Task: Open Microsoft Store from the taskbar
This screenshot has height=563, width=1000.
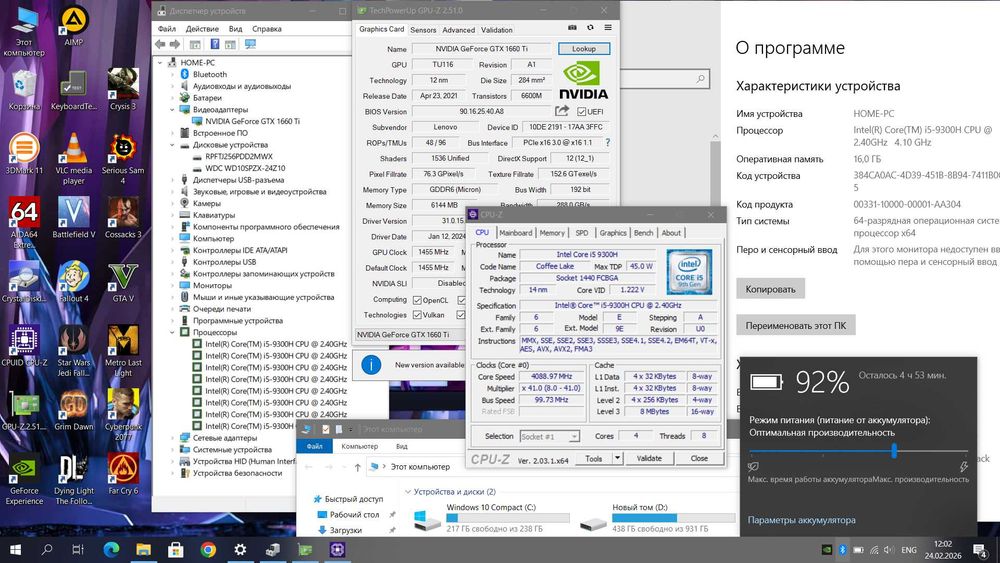Action: coord(175,549)
